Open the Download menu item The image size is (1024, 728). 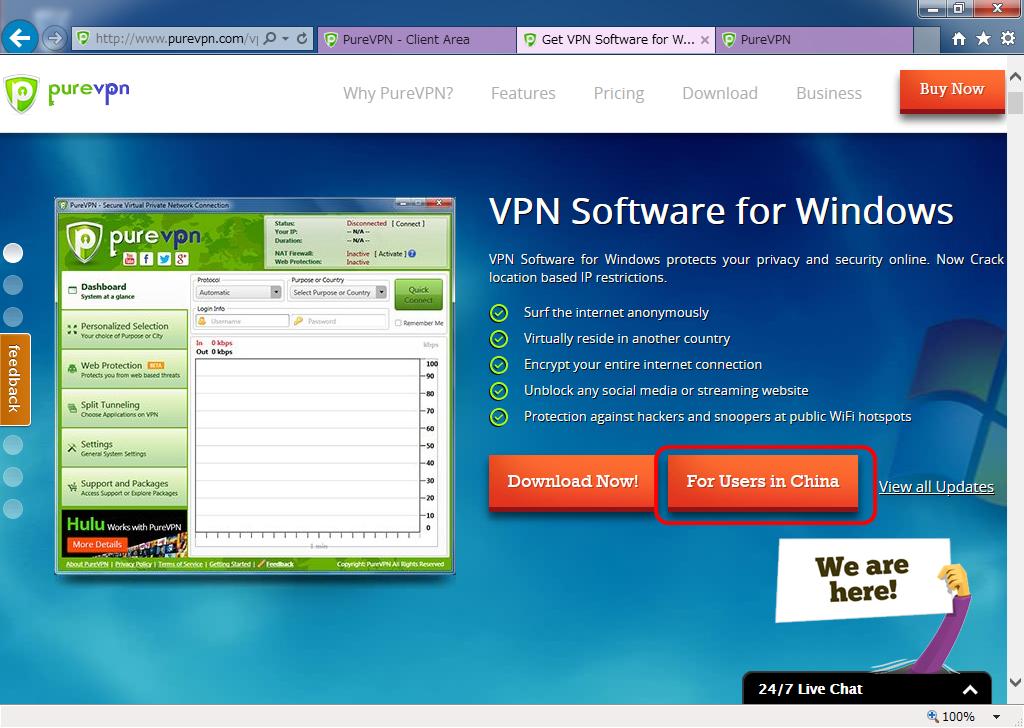tap(720, 93)
